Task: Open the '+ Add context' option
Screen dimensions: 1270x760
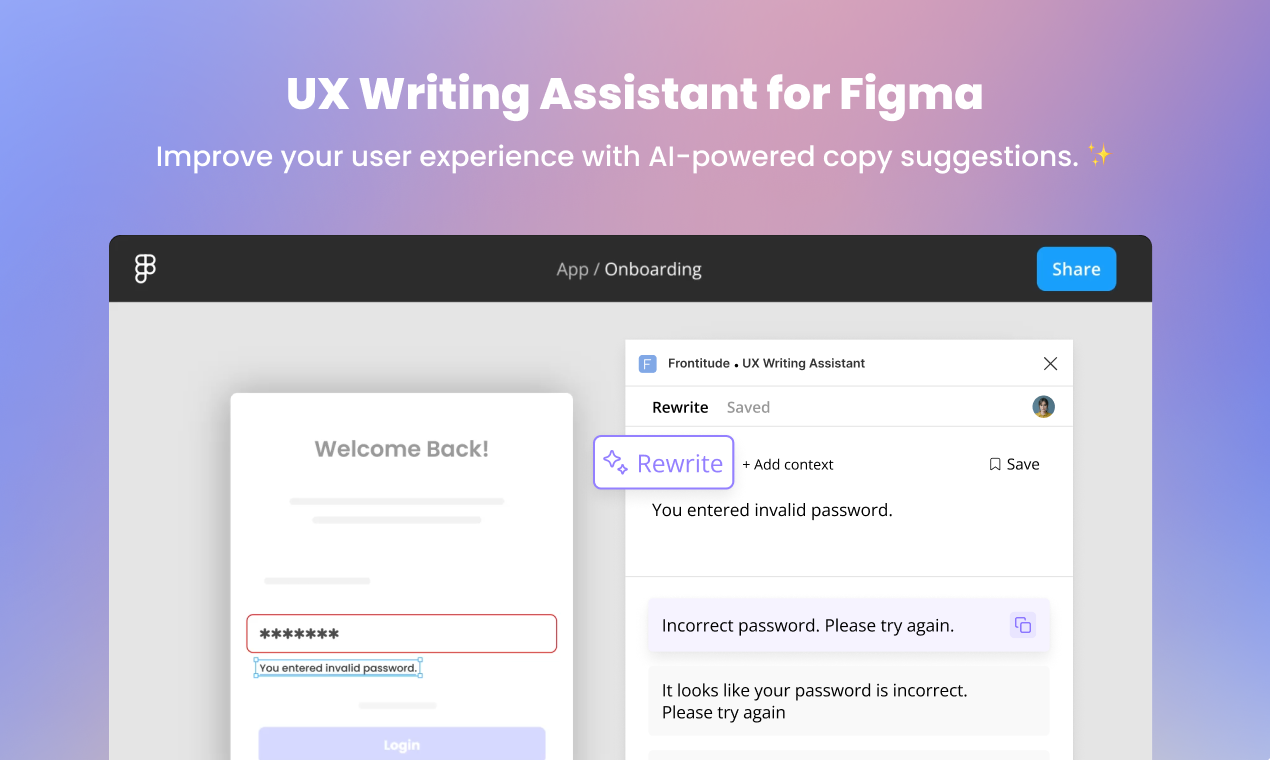Action: [x=788, y=463]
